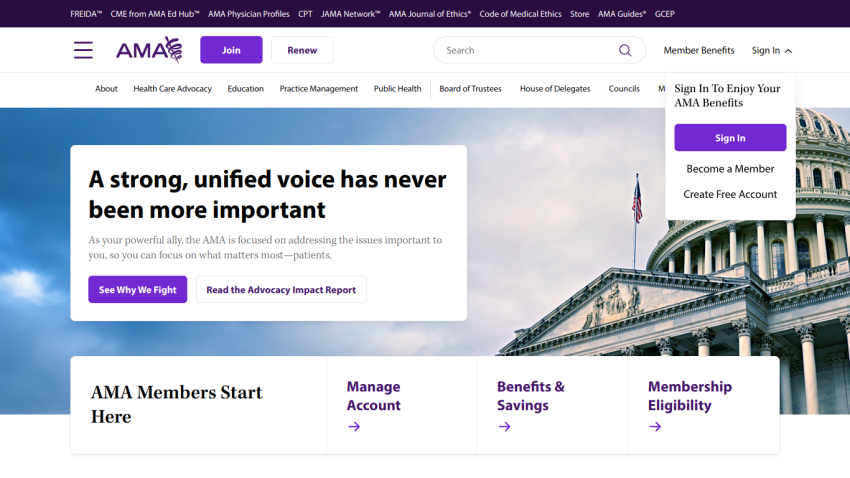Open AMA Physician Profiles link
Image resolution: width=850 pixels, height=478 pixels.
pyautogui.click(x=249, y=14)
